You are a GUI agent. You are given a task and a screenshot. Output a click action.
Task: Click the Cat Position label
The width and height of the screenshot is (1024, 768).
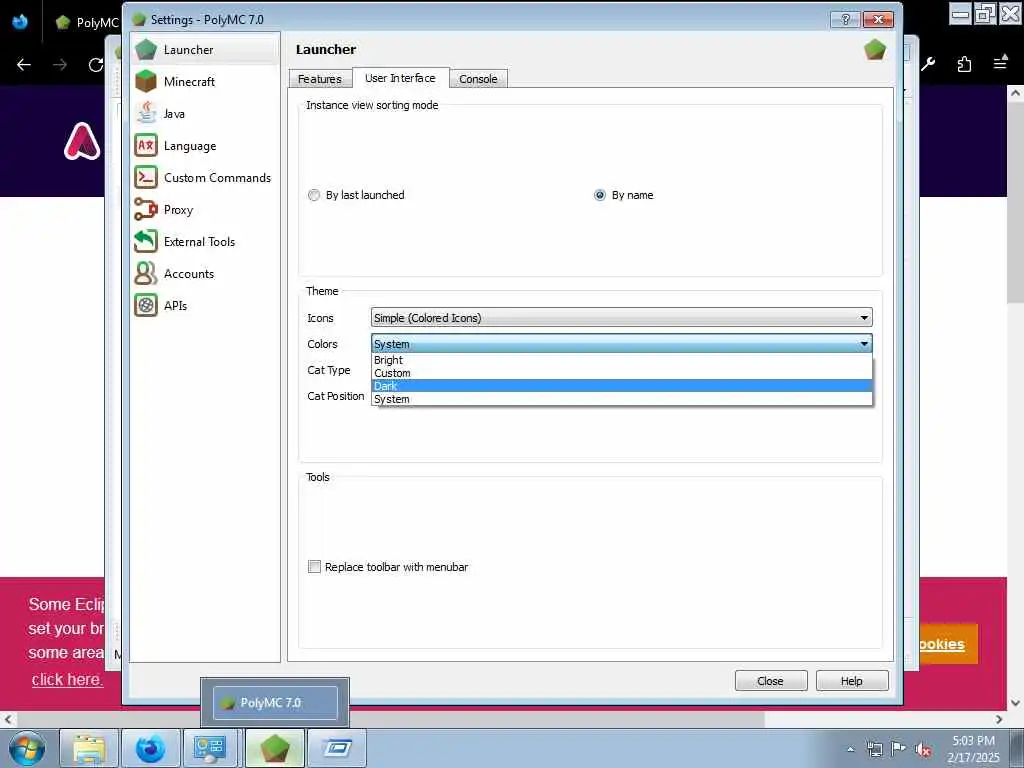click(x=336, y=396)
